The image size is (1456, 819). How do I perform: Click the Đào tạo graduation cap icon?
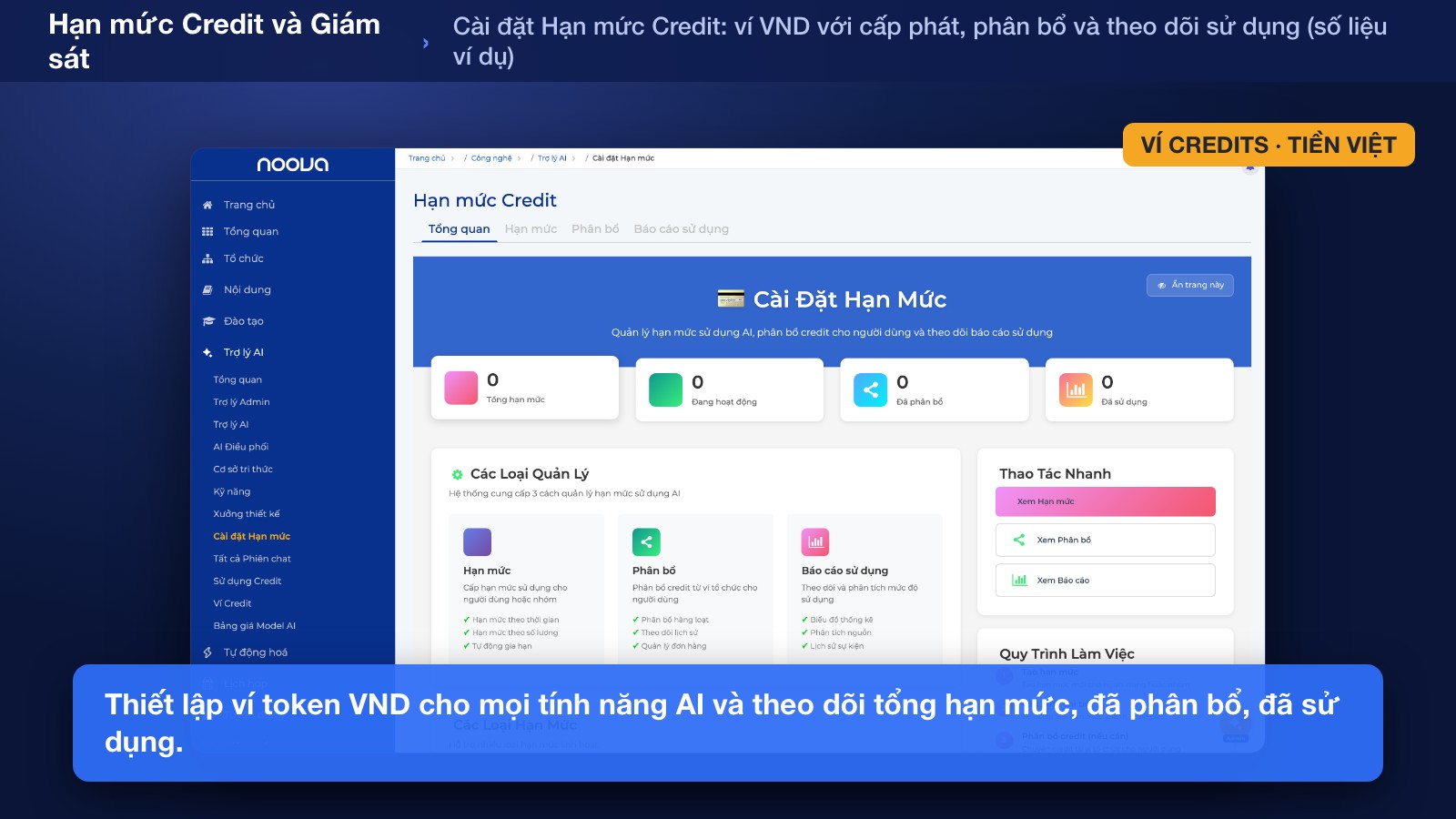pyautogui.click(x=207, y=321)
